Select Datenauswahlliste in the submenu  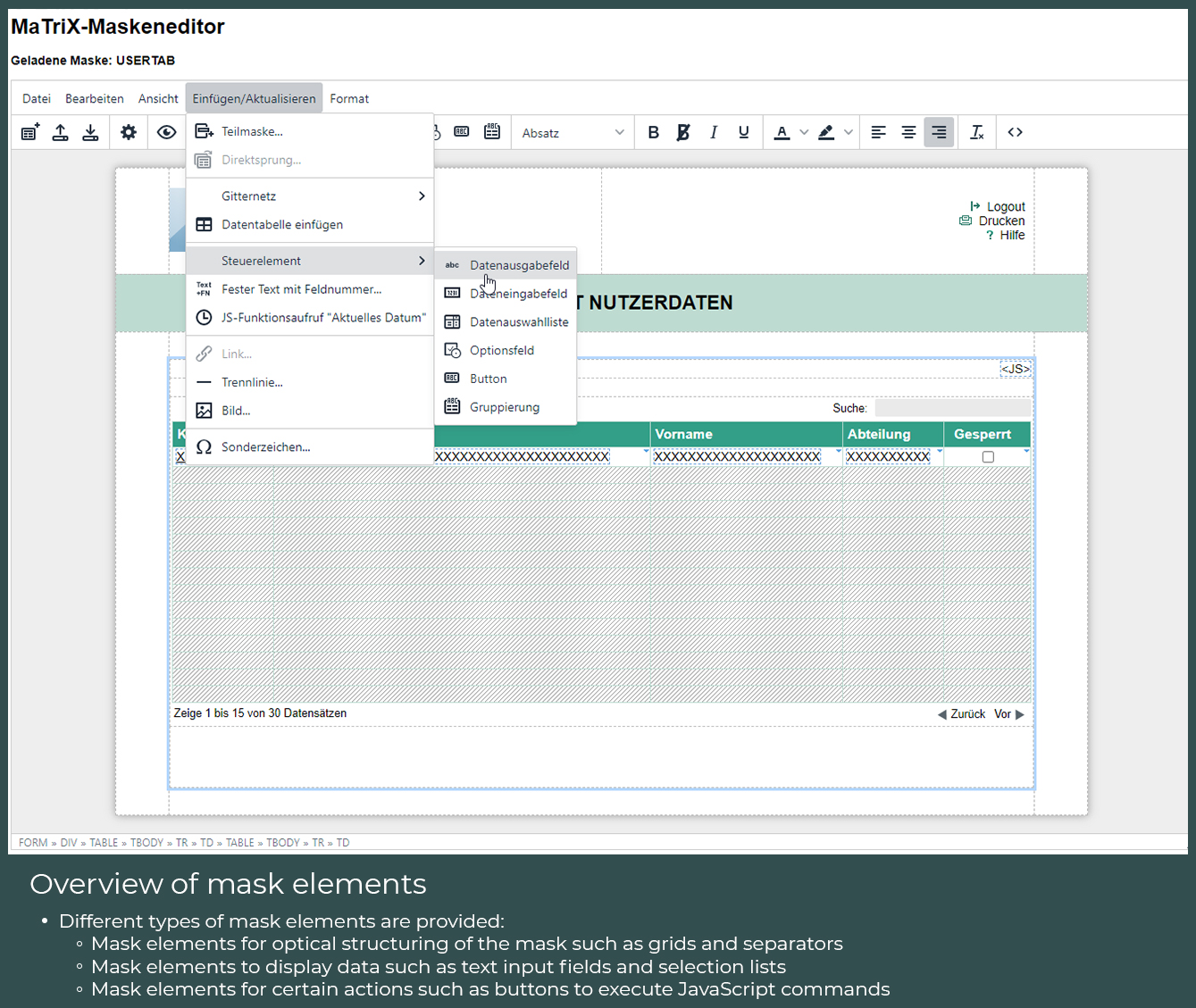coord(506,322)
